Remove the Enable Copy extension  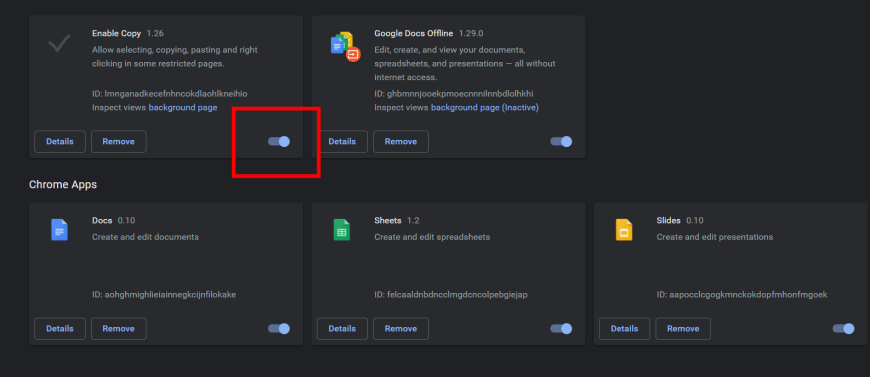[119, 142]
